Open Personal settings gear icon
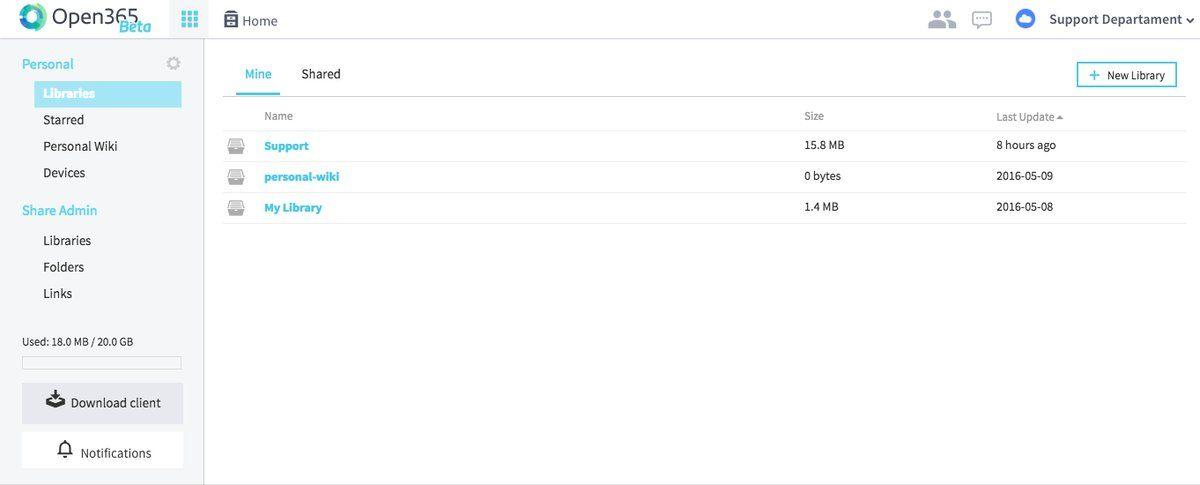The height and width of the screenshot is (485, 1200). pyautogui.click(x=173, y=63)
